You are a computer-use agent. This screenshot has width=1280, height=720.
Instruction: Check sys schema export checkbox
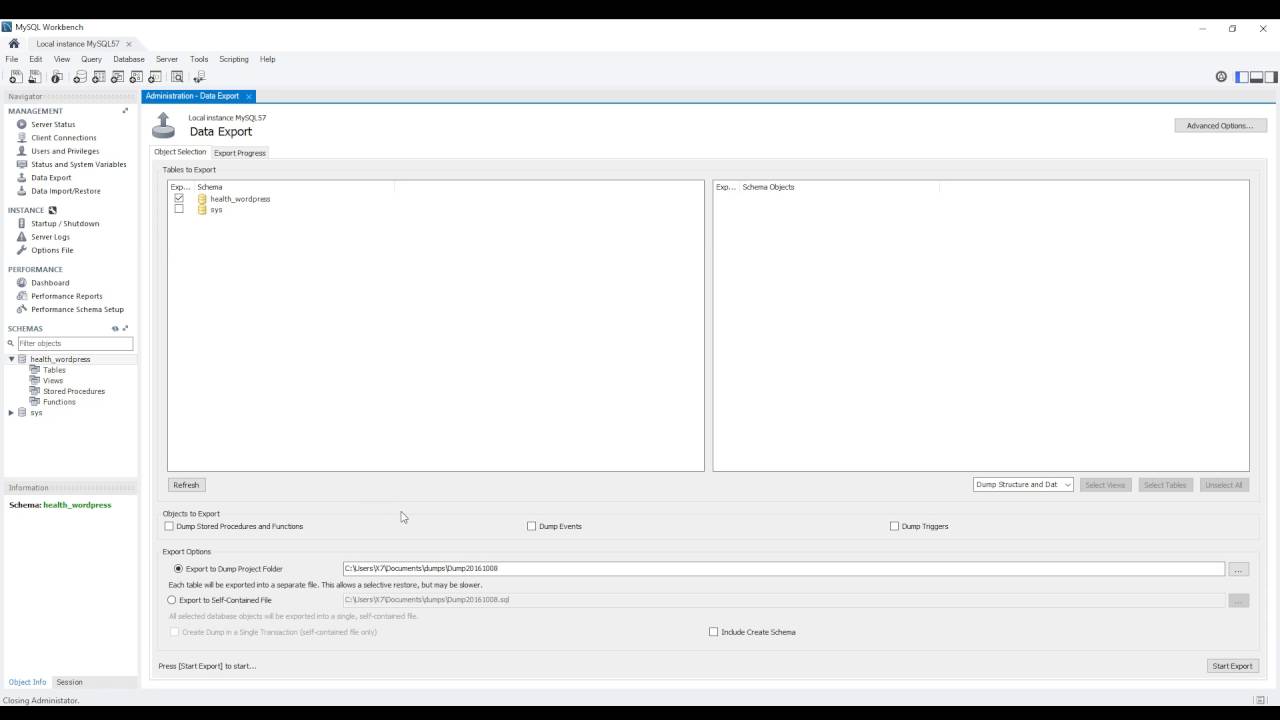point(179,210)
